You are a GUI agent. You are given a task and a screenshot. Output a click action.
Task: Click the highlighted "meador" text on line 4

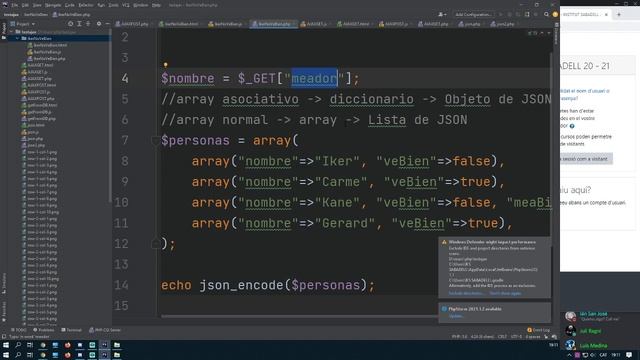[314, 78]
